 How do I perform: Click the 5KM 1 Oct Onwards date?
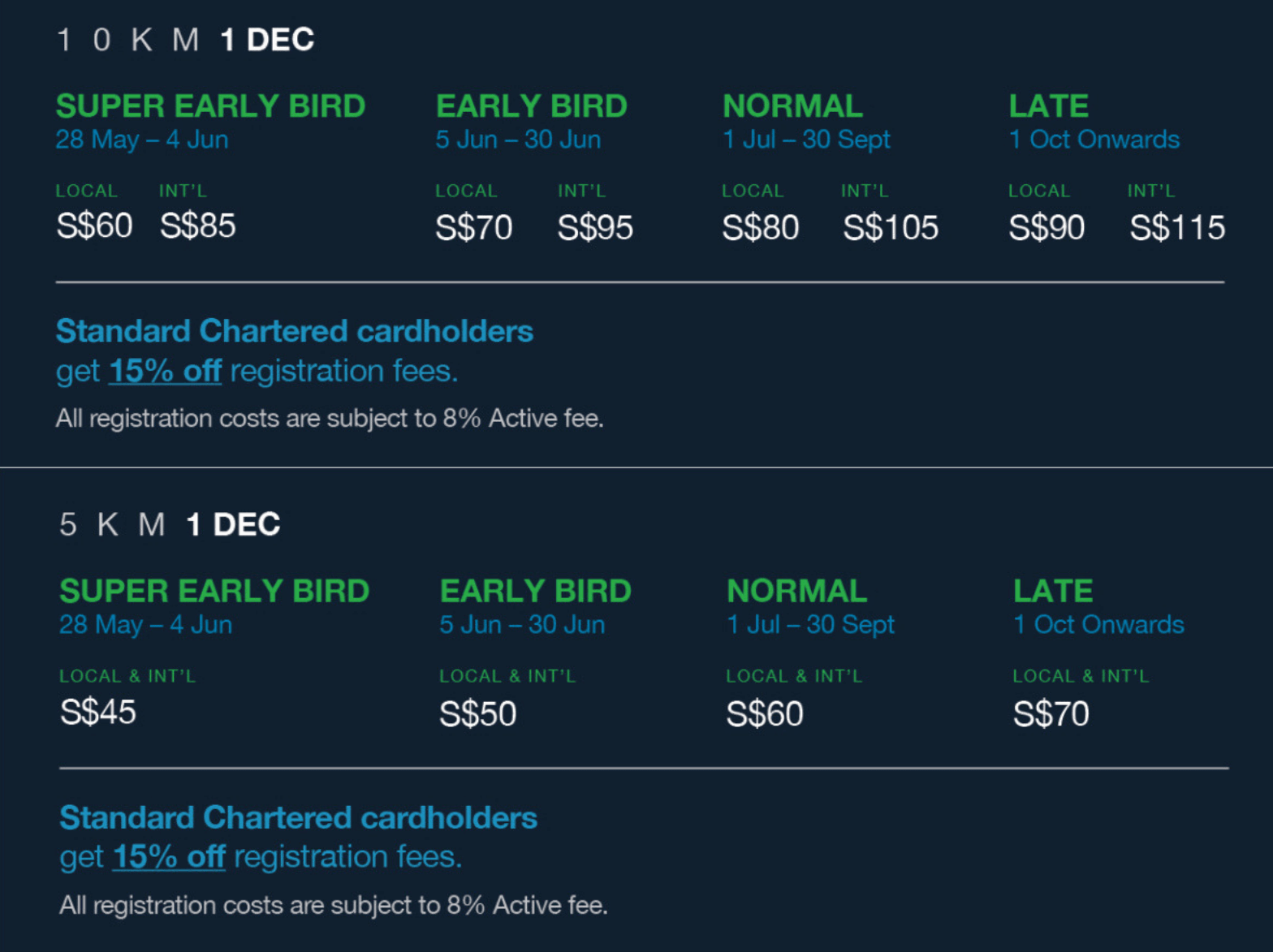[x=1098, y=625]
